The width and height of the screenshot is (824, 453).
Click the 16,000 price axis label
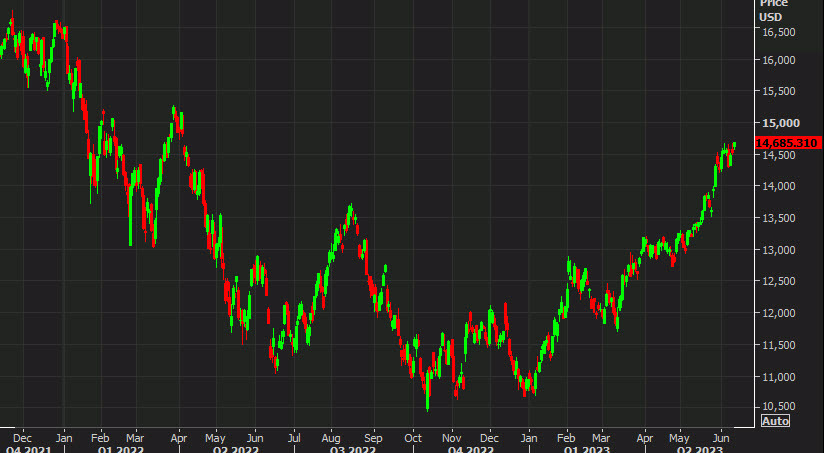pyautogui.click(x=778, y=60)
